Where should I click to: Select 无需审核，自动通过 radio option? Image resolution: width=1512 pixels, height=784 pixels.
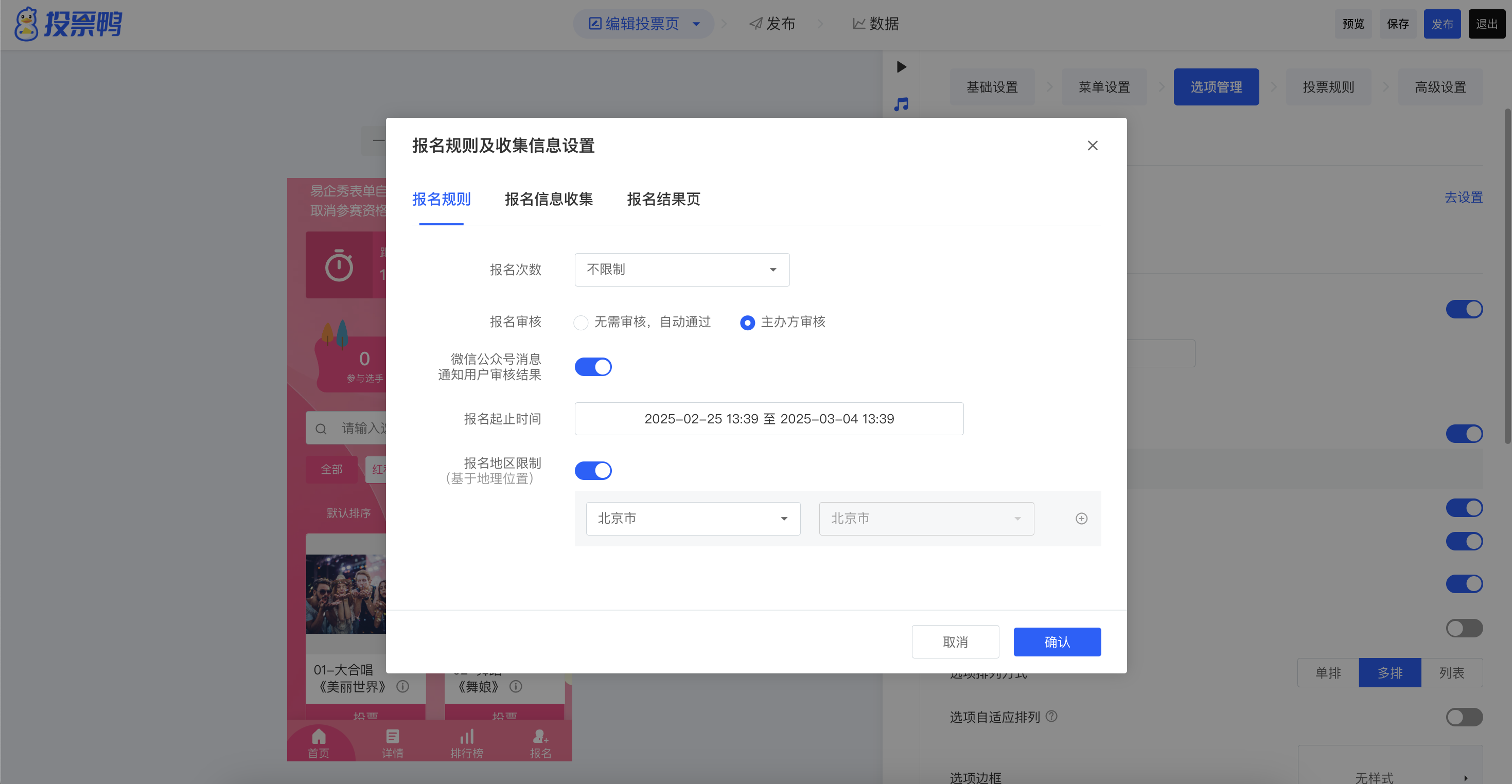pyautogui.click(x=581, y=323)
